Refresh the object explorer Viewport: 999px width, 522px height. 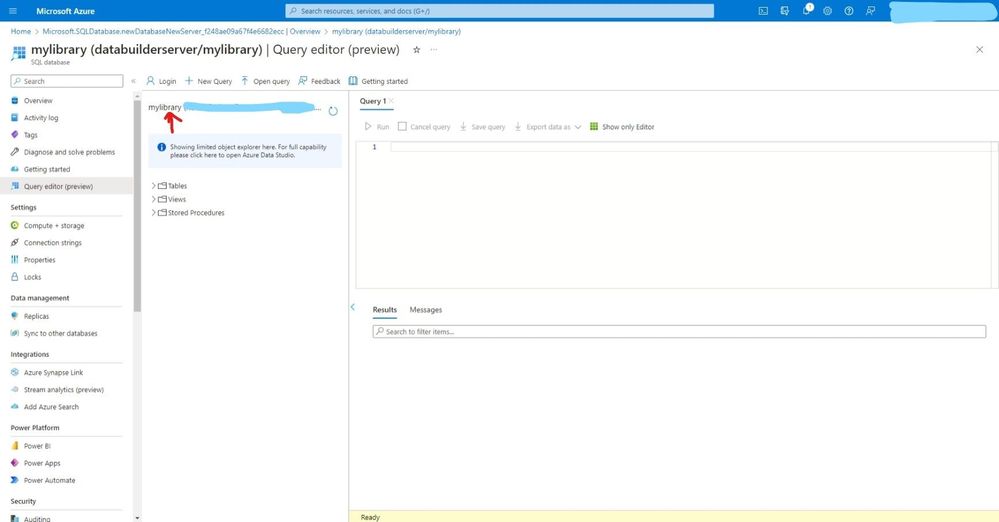click(333, 111)
